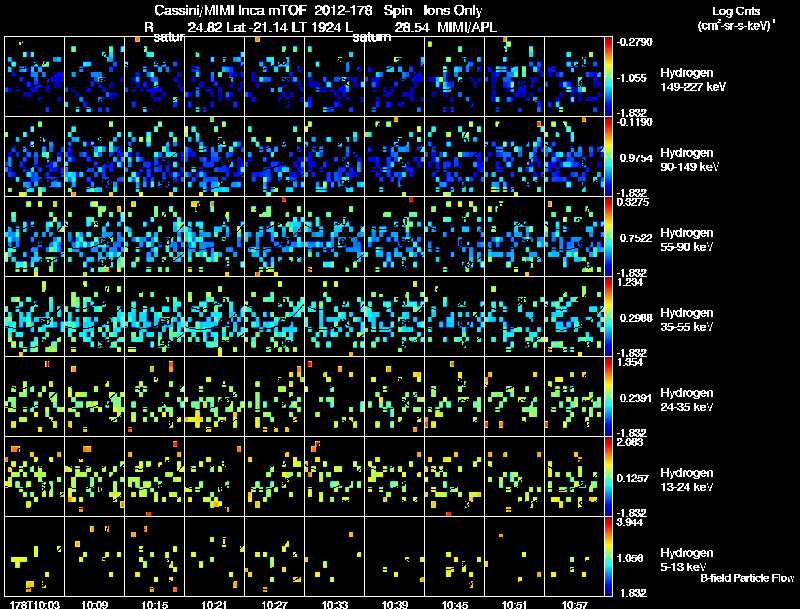
Task: Click the Hydrogen 149-227 keV color bar
Action: click(608, 76)
